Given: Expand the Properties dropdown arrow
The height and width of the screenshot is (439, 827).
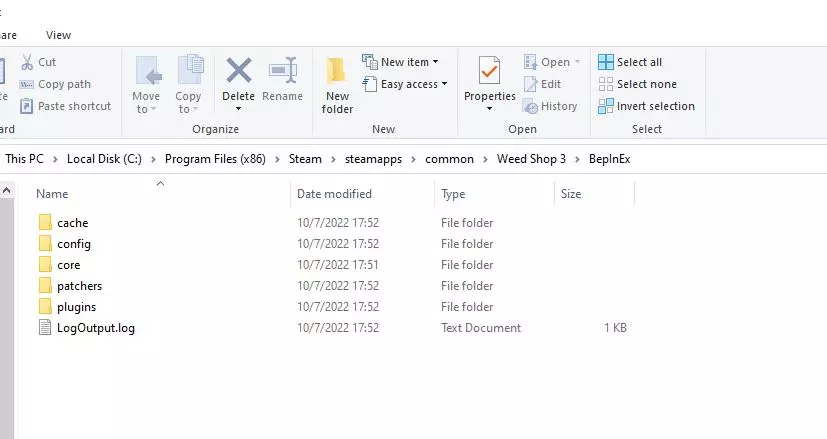Looking at the screenshot, I should point(489,109).
